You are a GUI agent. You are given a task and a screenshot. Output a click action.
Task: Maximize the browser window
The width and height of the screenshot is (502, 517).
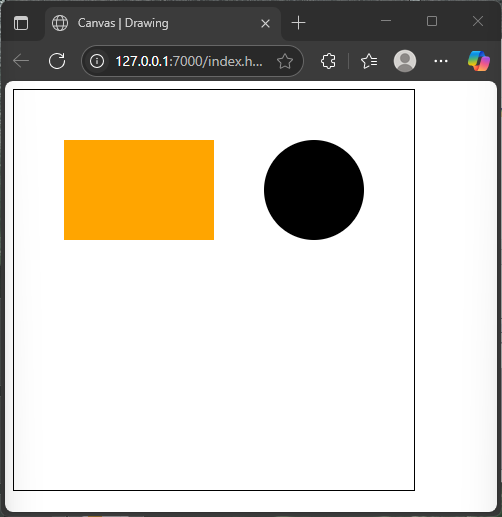432,21
